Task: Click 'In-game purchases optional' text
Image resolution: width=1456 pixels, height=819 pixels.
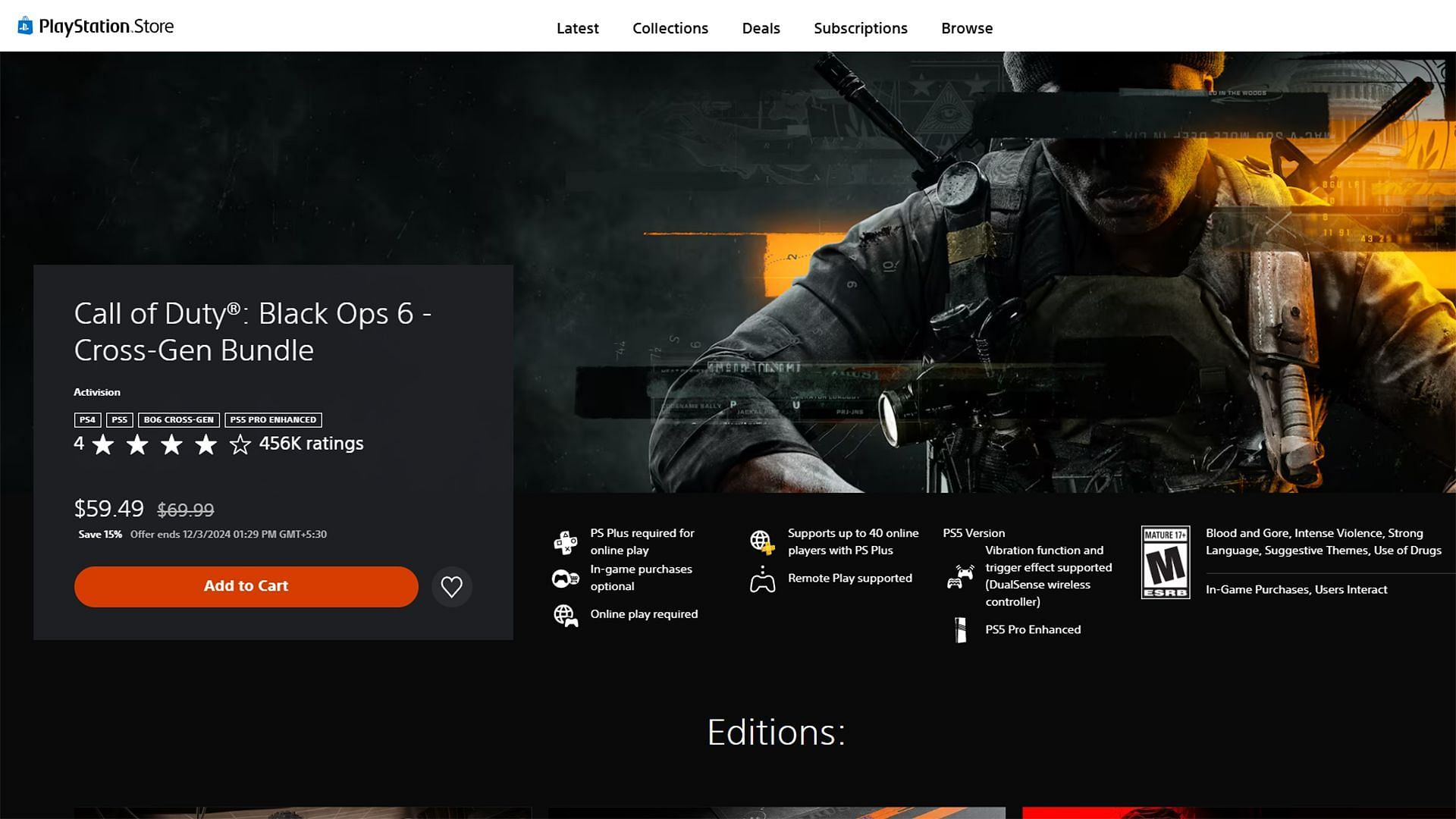Action: pyautogui.click(x=641, y=578)
